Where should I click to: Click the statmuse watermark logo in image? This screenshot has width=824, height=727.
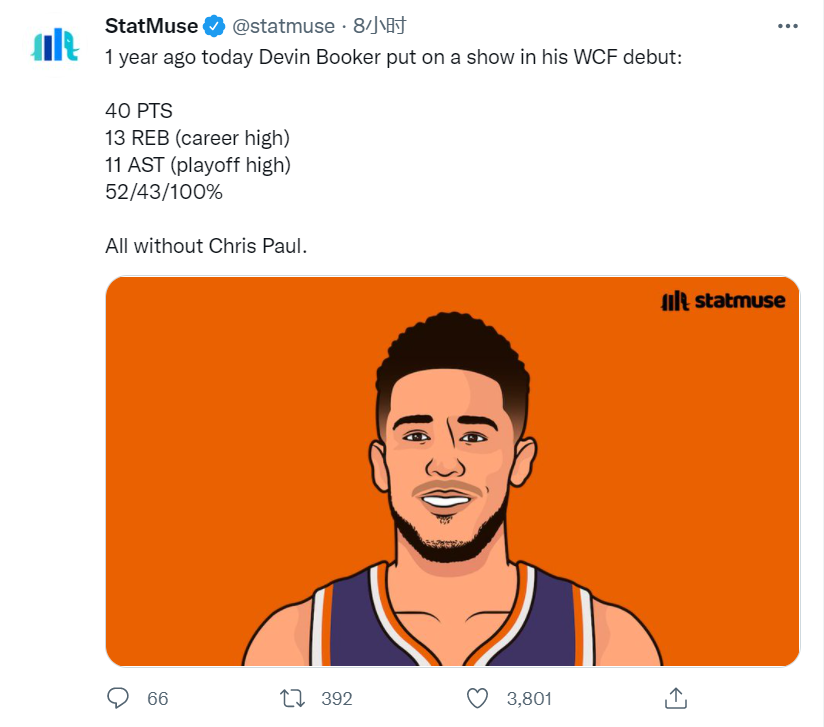(x=723, y=301)
